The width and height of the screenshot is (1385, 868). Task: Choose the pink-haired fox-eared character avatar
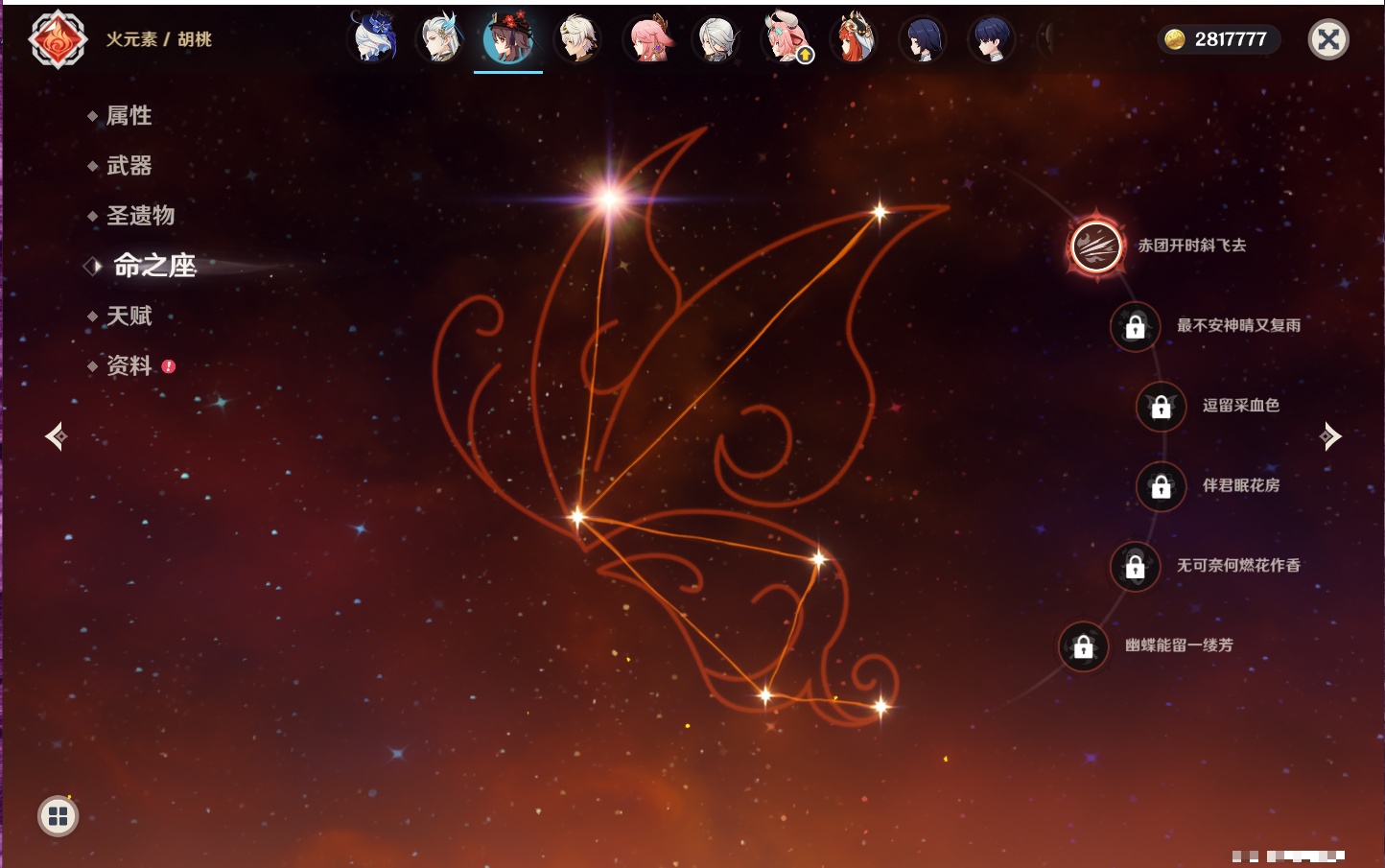click(648, 39)
